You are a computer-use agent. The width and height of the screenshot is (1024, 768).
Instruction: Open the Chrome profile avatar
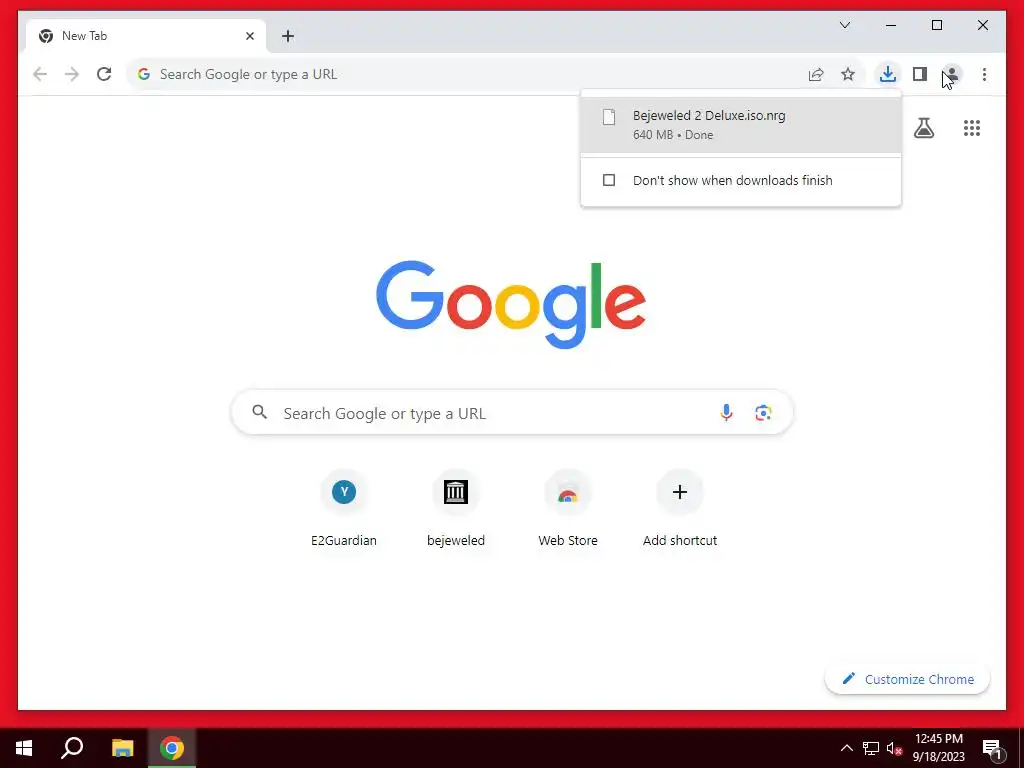(x=952, y=74)
